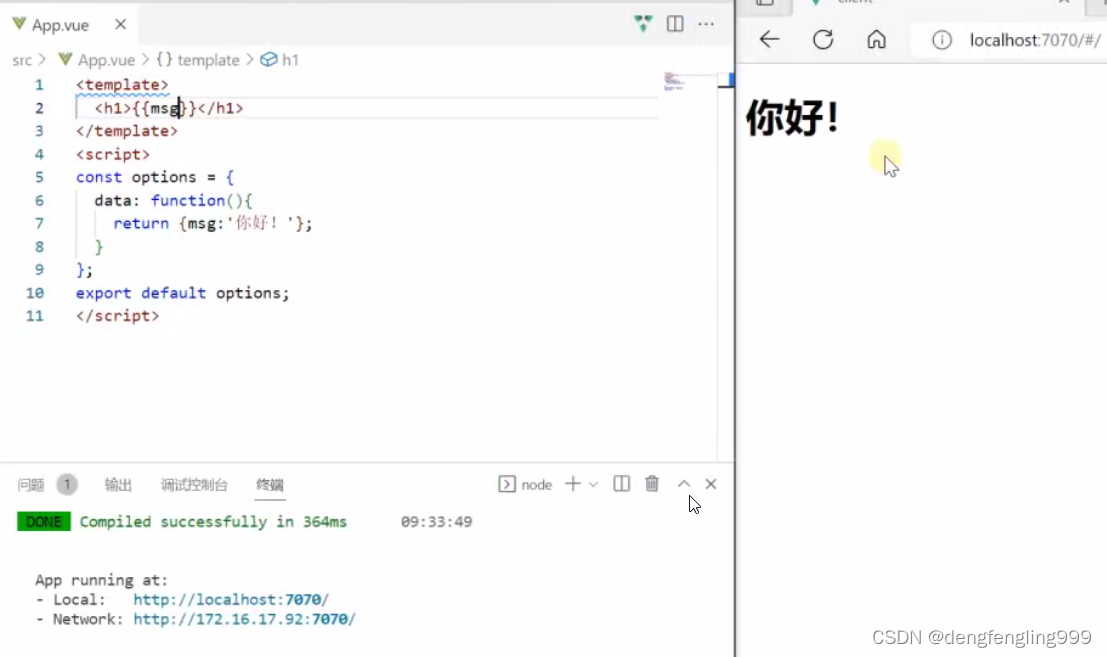Click the node terminal shell label

[x=536, y=485]
